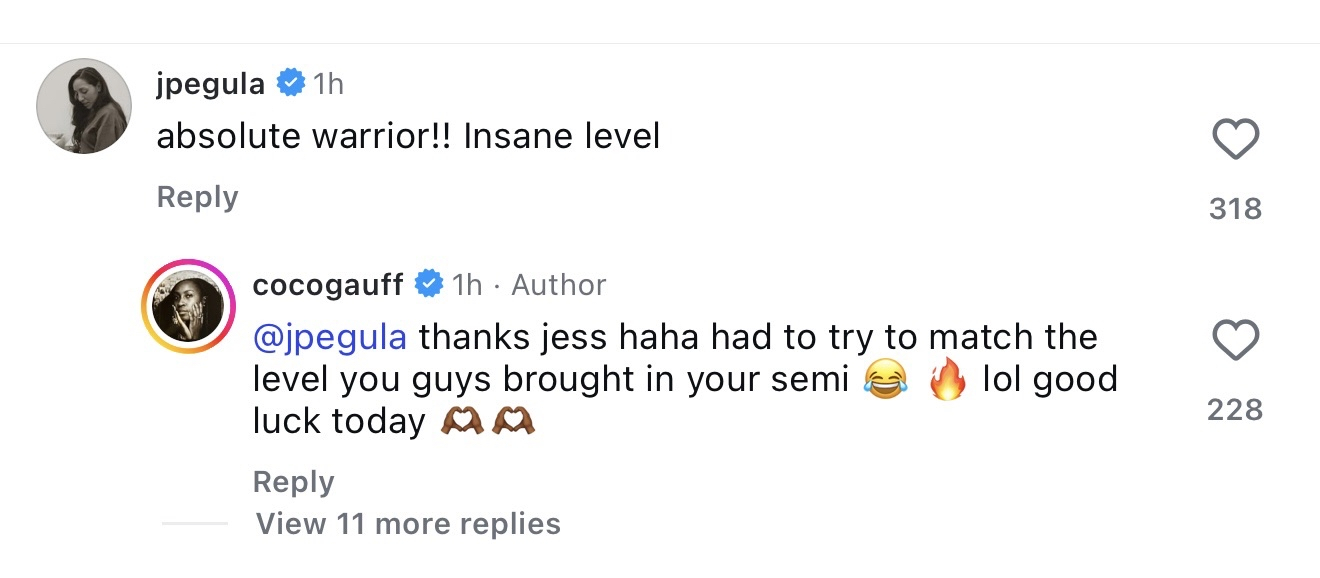Viewport: 1320px width, 578px height.
Task: Show who liked via the 318 count
Action: 1235,208
